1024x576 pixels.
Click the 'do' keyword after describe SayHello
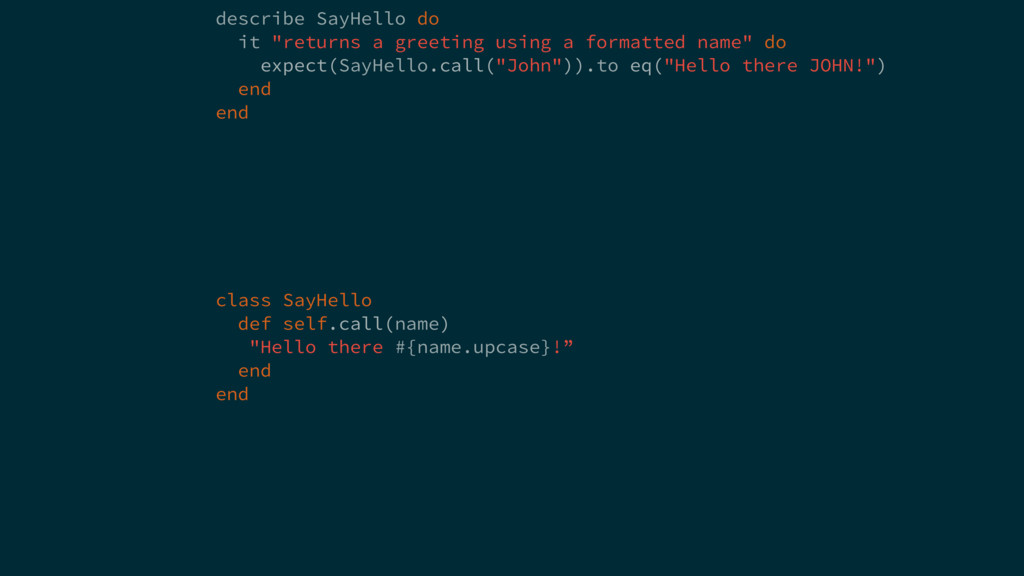click(x=428, y=19)
